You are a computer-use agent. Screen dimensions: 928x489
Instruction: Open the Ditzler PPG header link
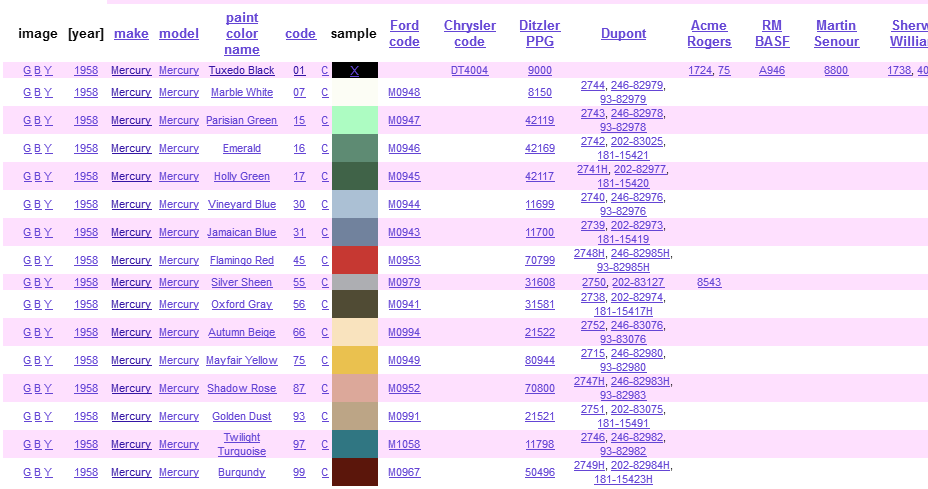pyautogui.click(x=540, y=34)
